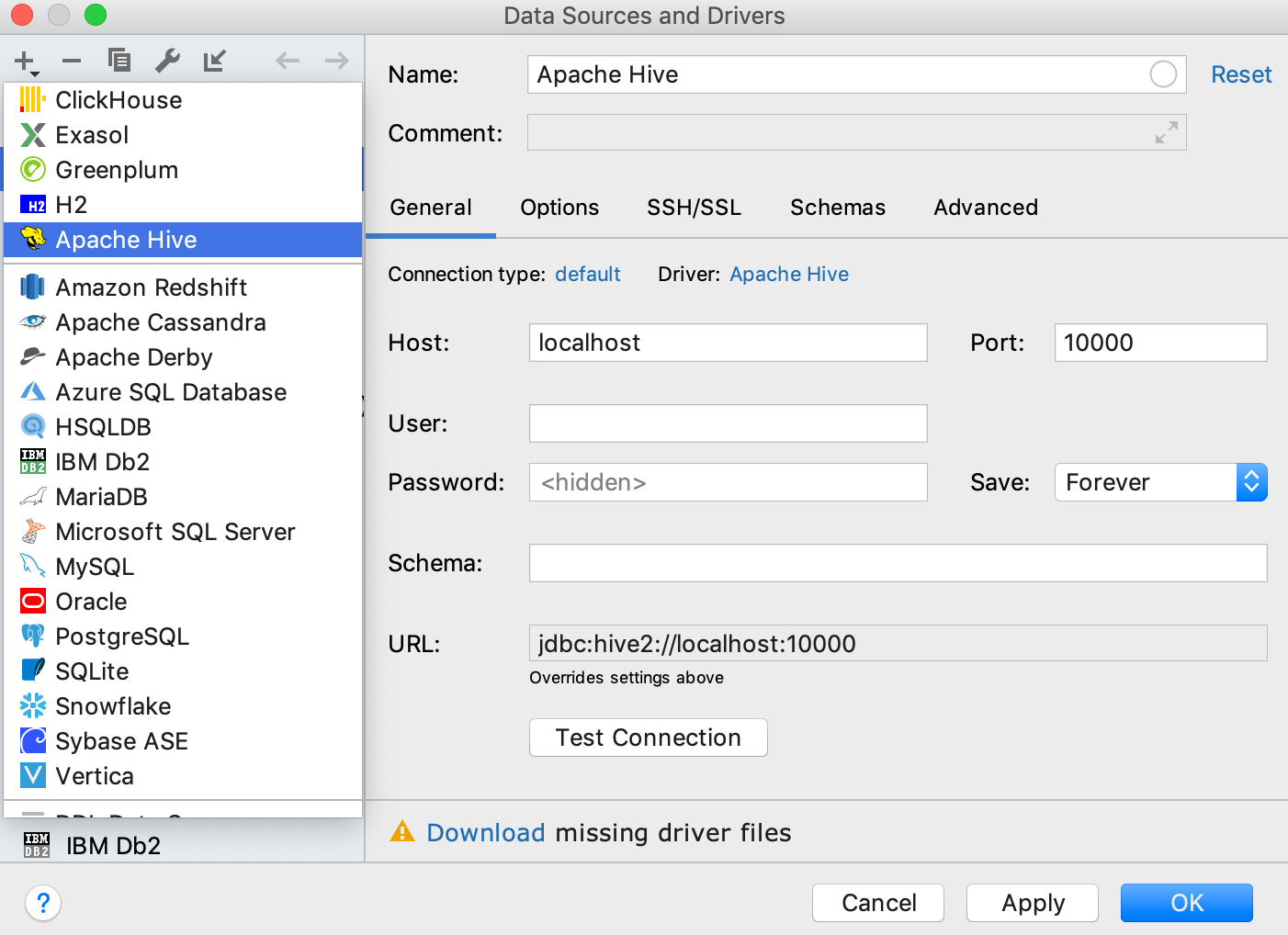Click the Duplicate data source icon

pos(119,61)
